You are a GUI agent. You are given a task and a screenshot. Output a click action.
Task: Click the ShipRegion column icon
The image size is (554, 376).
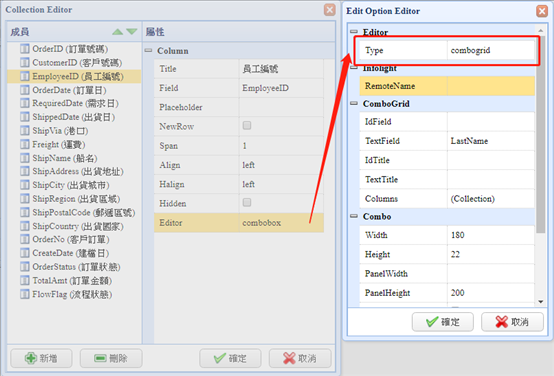click(x=24, y=199)
